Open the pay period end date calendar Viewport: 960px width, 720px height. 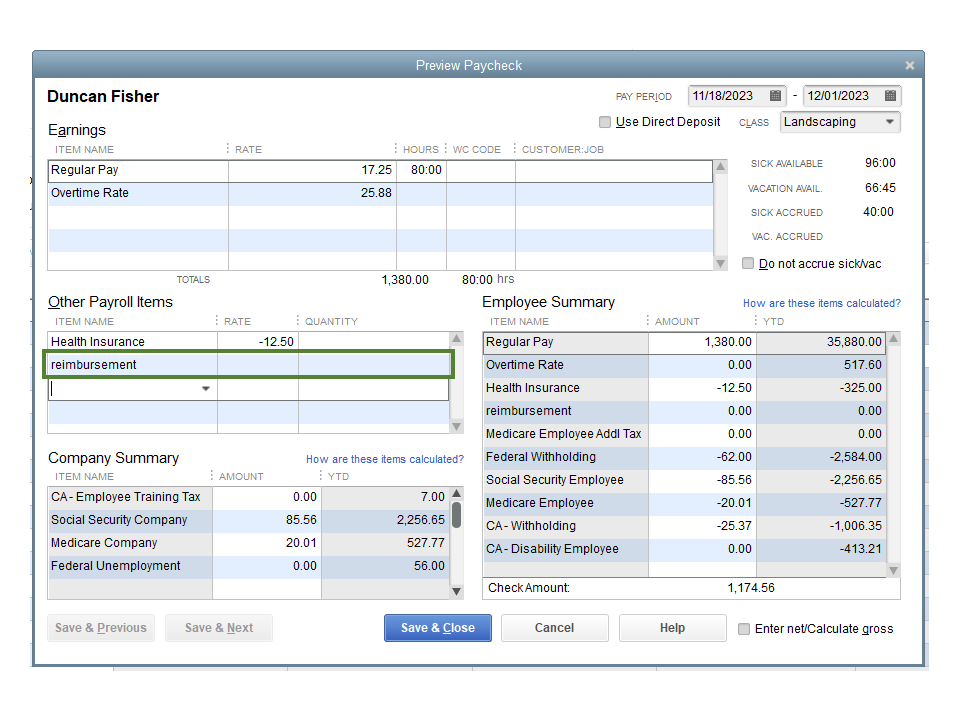click(890, 96)
